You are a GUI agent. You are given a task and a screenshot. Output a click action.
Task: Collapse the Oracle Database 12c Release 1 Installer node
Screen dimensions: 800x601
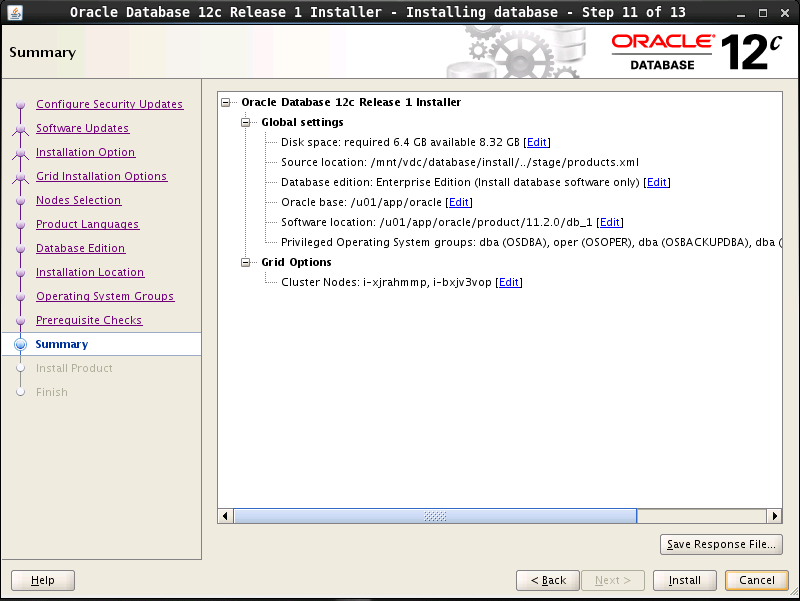tap(228, 102)
